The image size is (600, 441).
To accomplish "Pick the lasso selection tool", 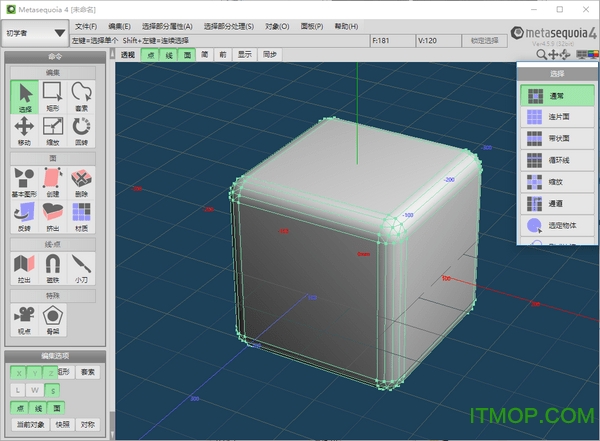I will (x=81, y=97).
